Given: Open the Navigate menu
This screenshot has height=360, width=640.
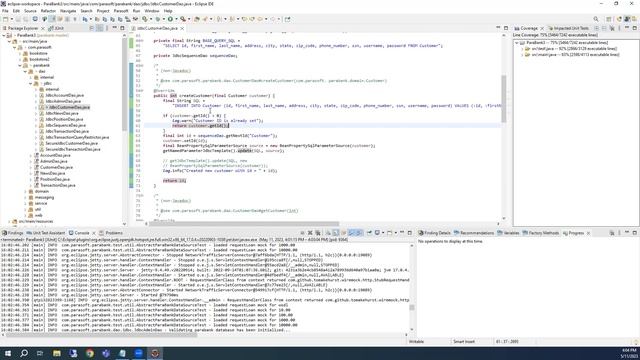Looking at the screenshot, I should click(68, 11).
